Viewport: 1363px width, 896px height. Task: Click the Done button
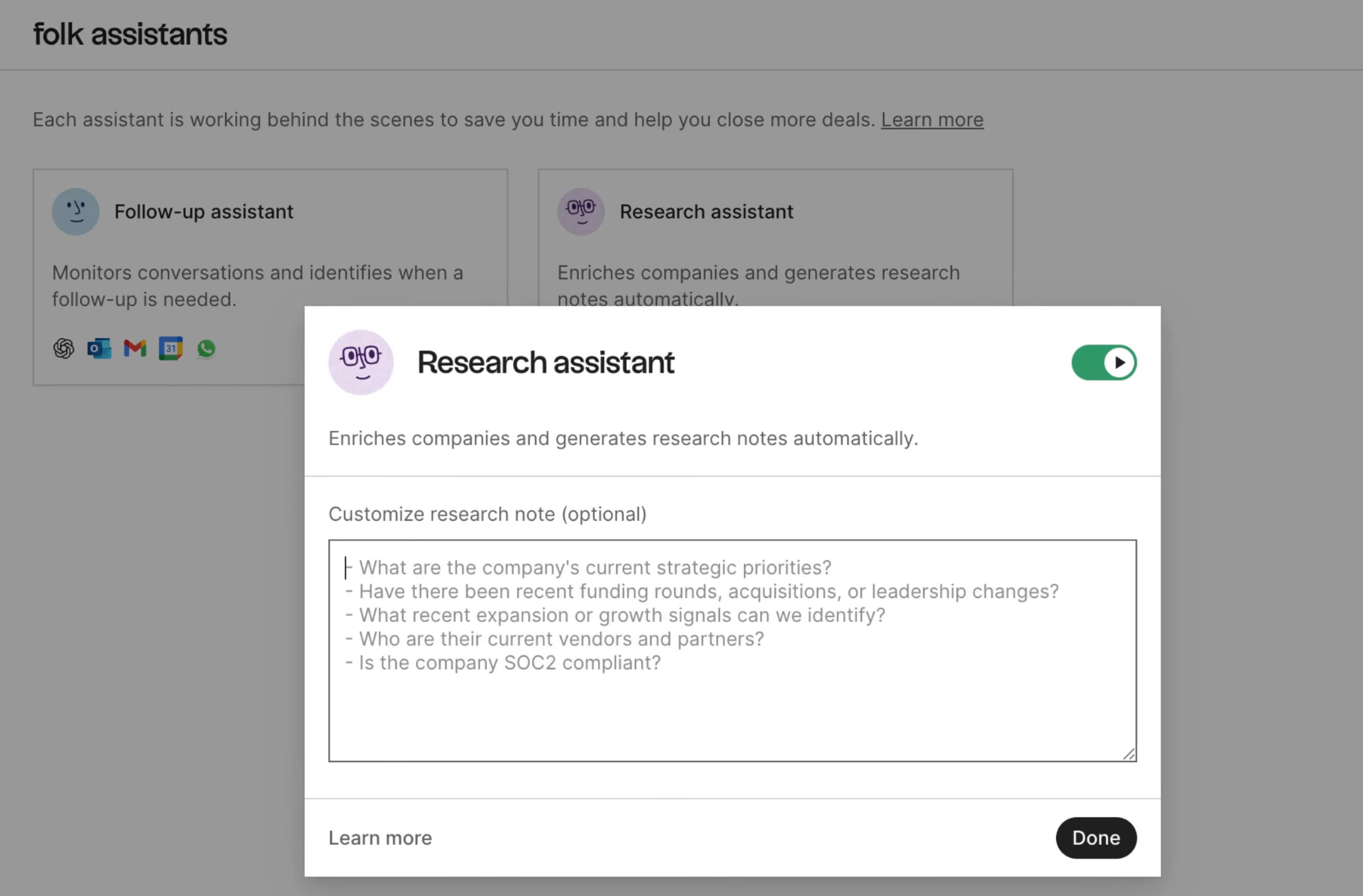click(1096, 837)
